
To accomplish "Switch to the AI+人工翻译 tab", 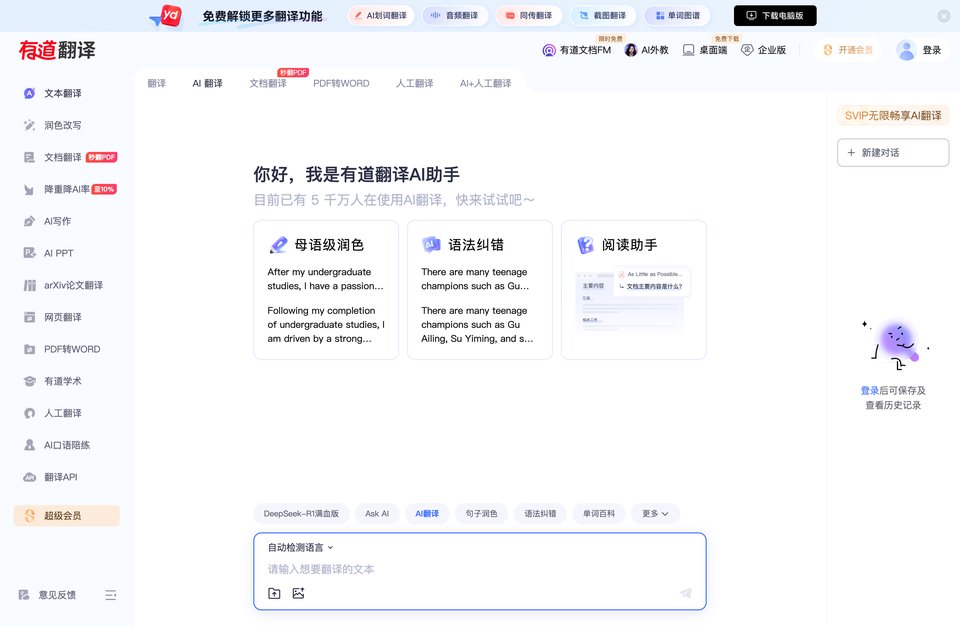I will (486, 83).
